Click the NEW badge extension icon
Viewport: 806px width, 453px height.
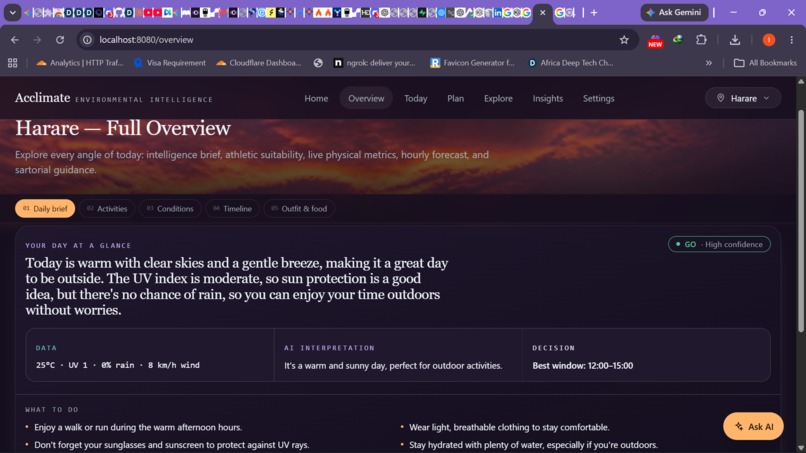655,41
